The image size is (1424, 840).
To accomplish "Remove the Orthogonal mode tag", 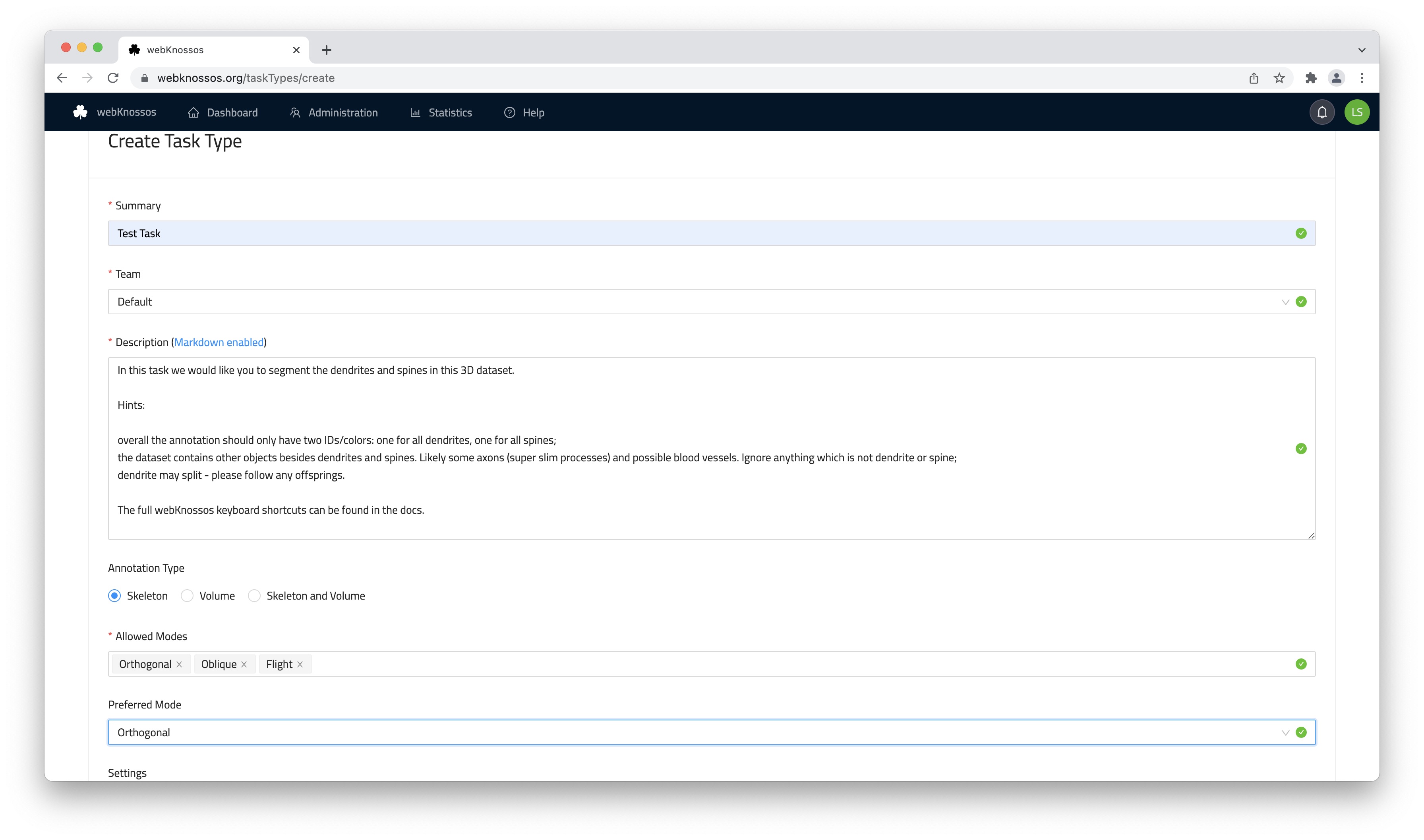I will coord(180,664).
